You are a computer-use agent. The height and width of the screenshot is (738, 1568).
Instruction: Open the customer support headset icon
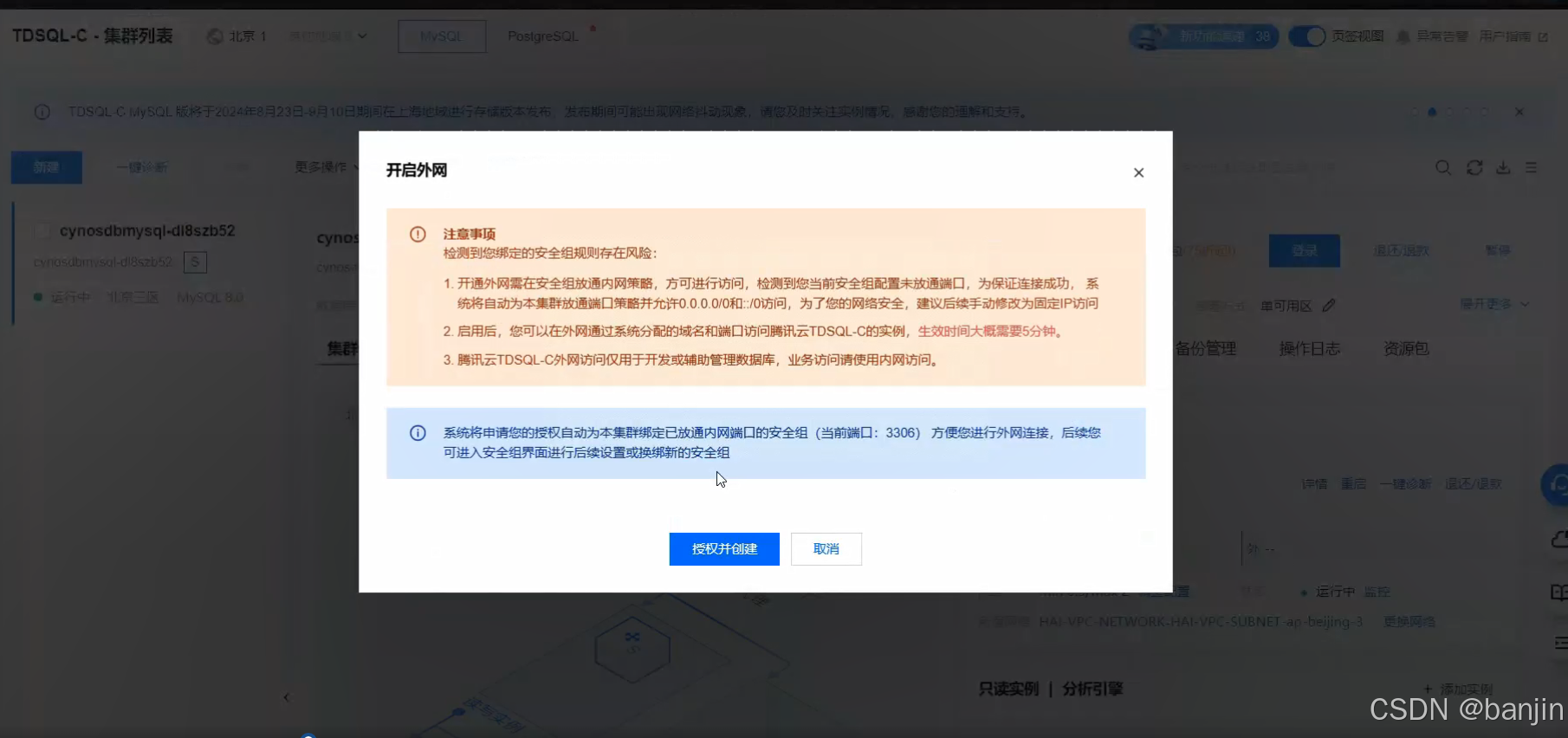[x=1555, y=485]
